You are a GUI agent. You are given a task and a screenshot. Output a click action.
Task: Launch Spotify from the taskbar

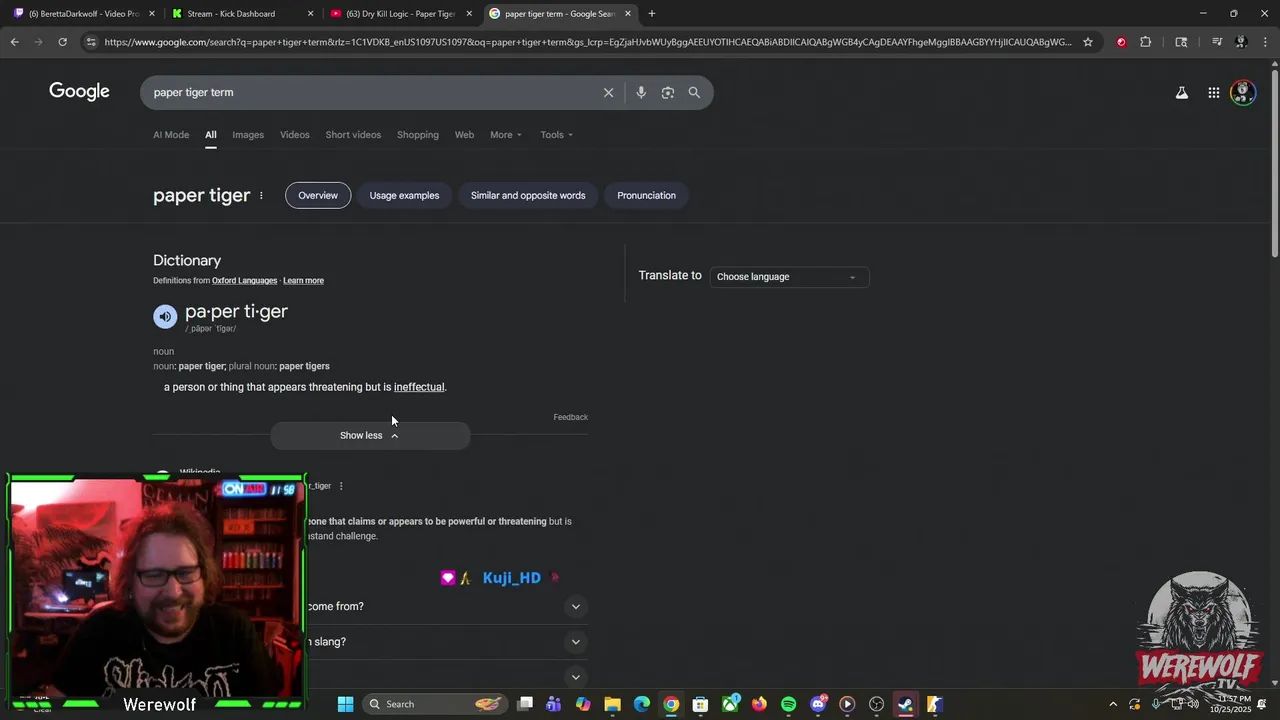click(x=789, y=704)
